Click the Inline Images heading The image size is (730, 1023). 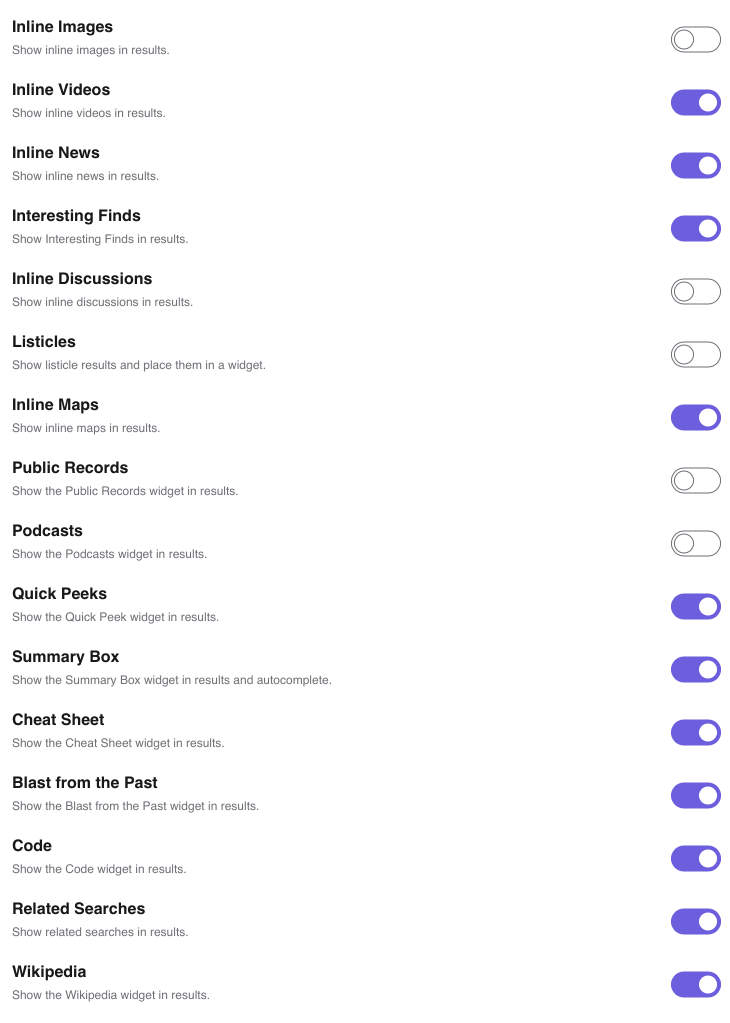62,26
